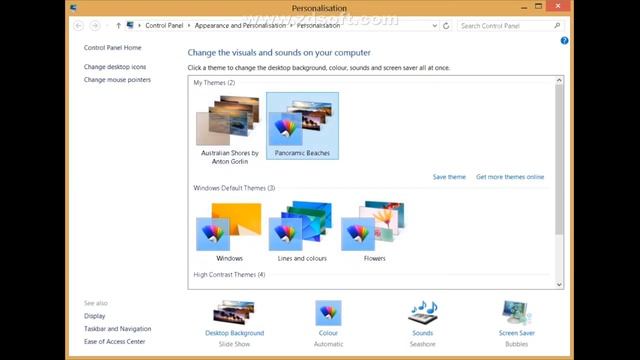
Task: Click the My Themes (2) heading
Action: pyautogui.click(x=214, y=82)
